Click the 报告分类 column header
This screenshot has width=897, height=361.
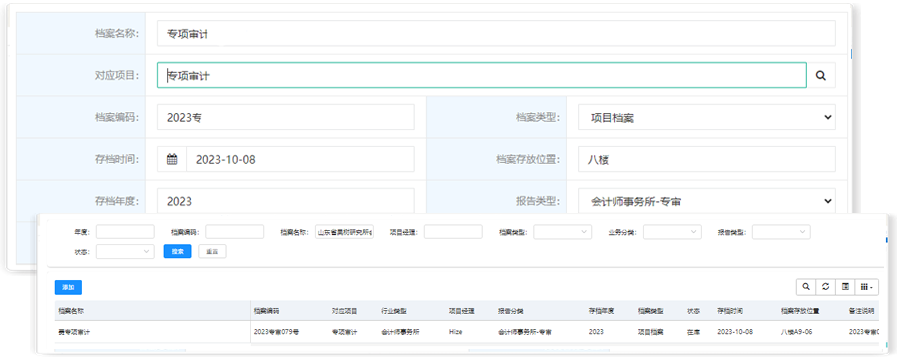point(511,311)
